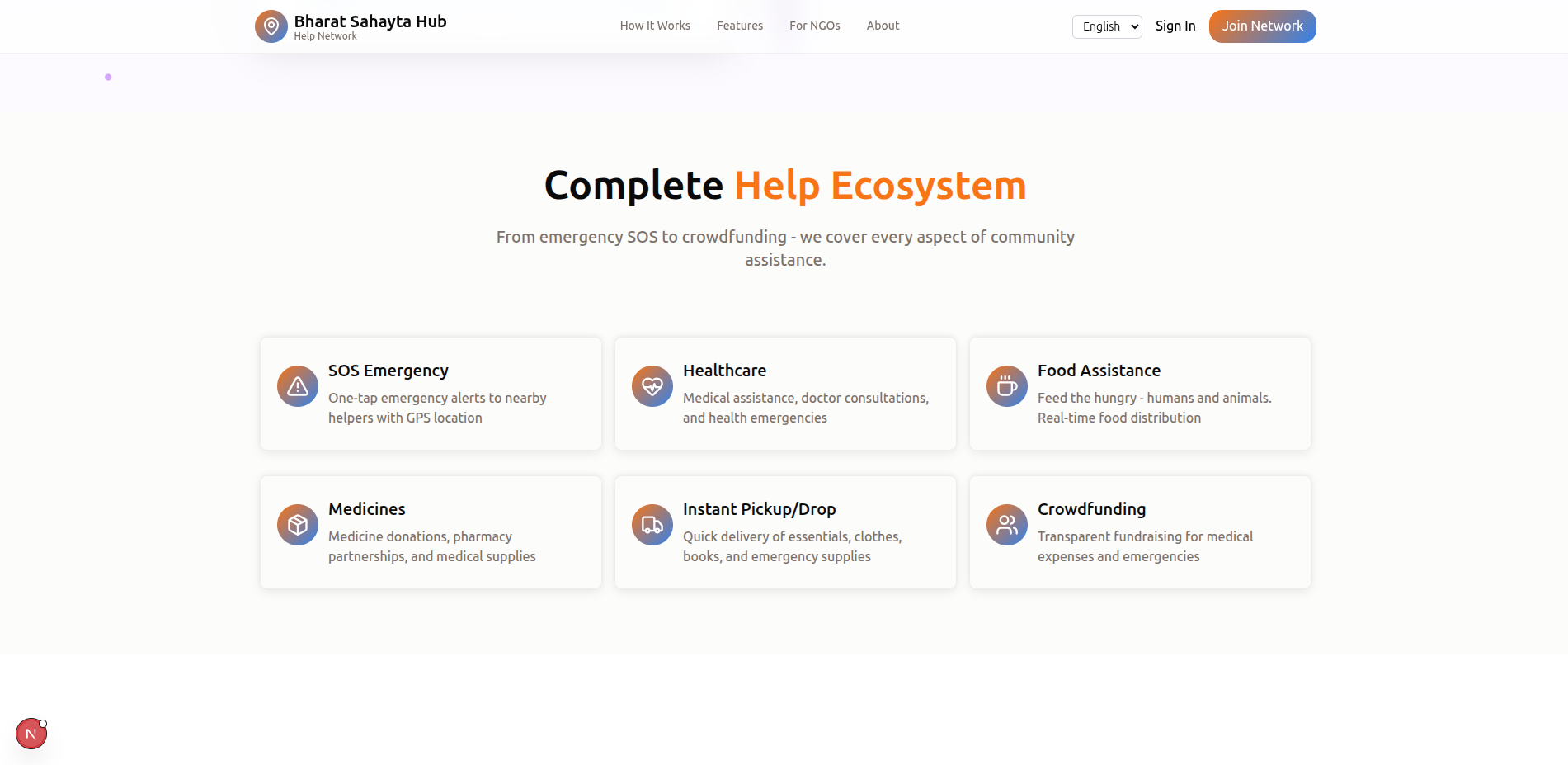Open the How It Works menu item
The width and height of the screenshot is (1568, 765).
tap(655, 26)
